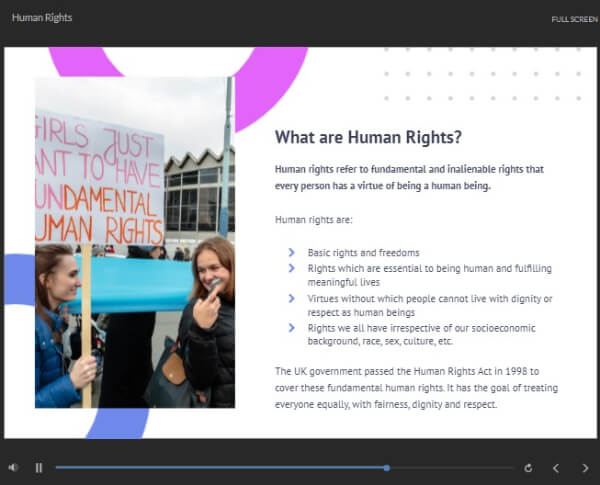Advance to the next slide arrow
Screen dimensions: 600x485
585,468
